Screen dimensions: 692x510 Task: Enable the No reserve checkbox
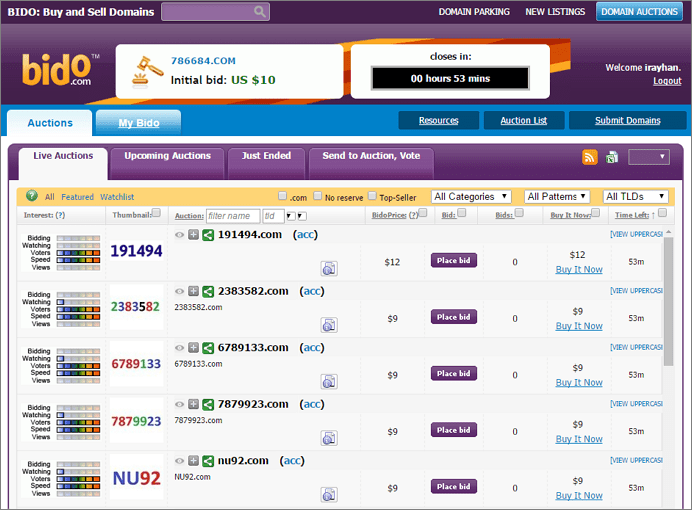pos(317,195)
